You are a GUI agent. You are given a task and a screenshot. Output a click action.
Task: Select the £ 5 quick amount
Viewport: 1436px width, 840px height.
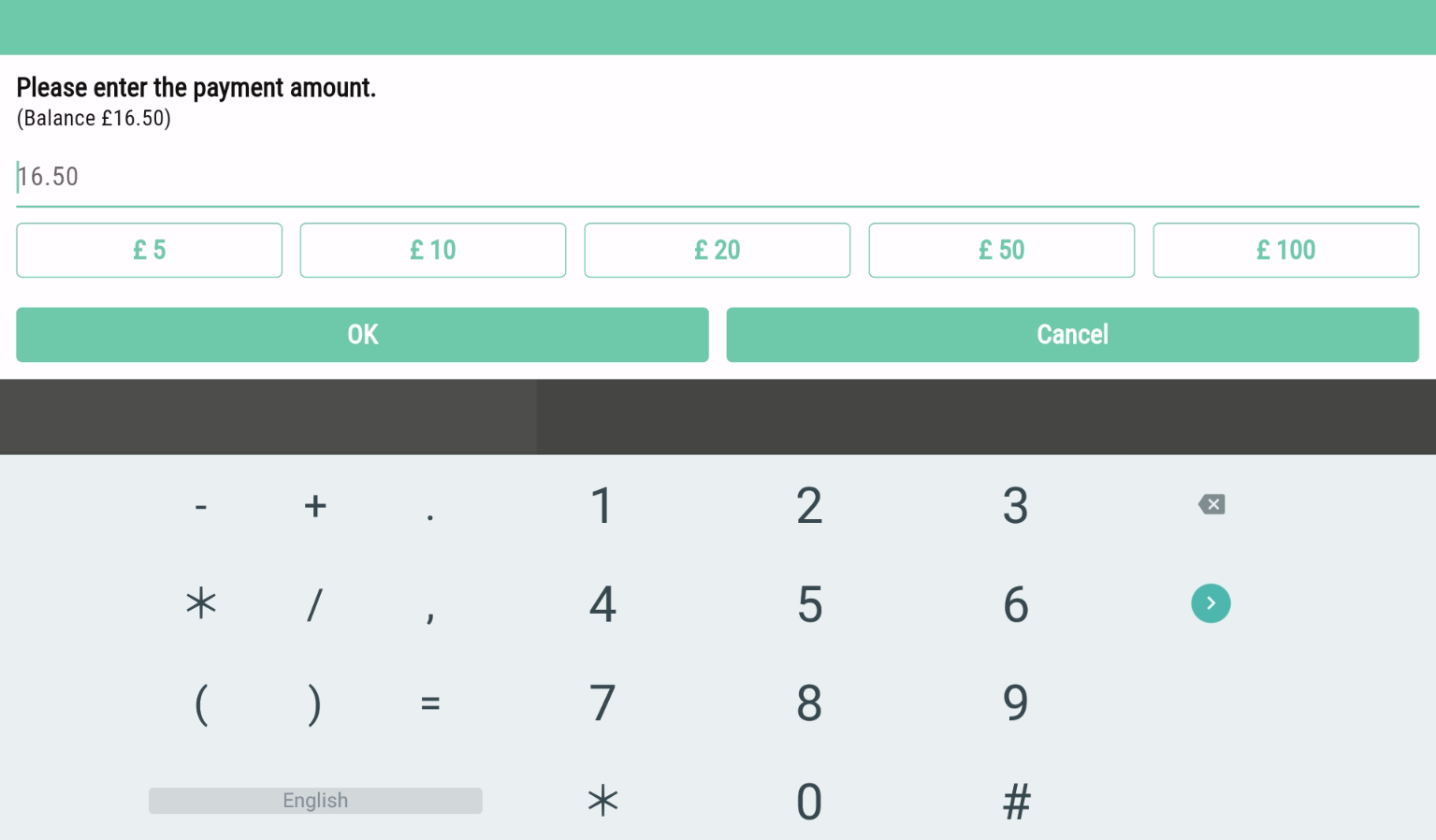pos(149,250)
